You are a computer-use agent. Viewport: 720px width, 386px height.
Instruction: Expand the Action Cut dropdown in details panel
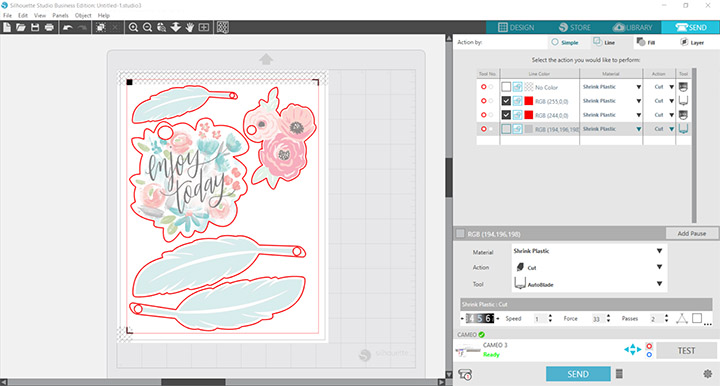click(x=659, y=267)
